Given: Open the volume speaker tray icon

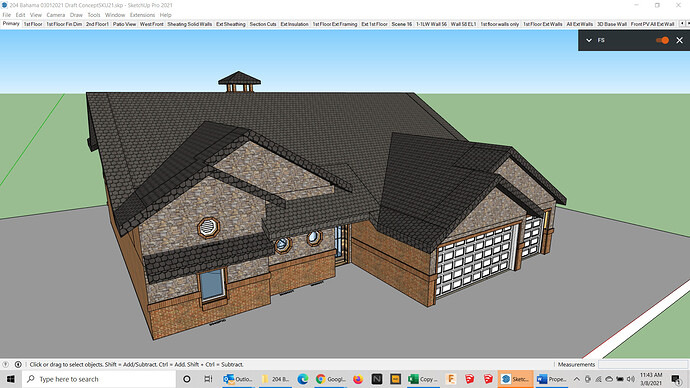Looking at the screenshot, I should (x=631, y=379).
